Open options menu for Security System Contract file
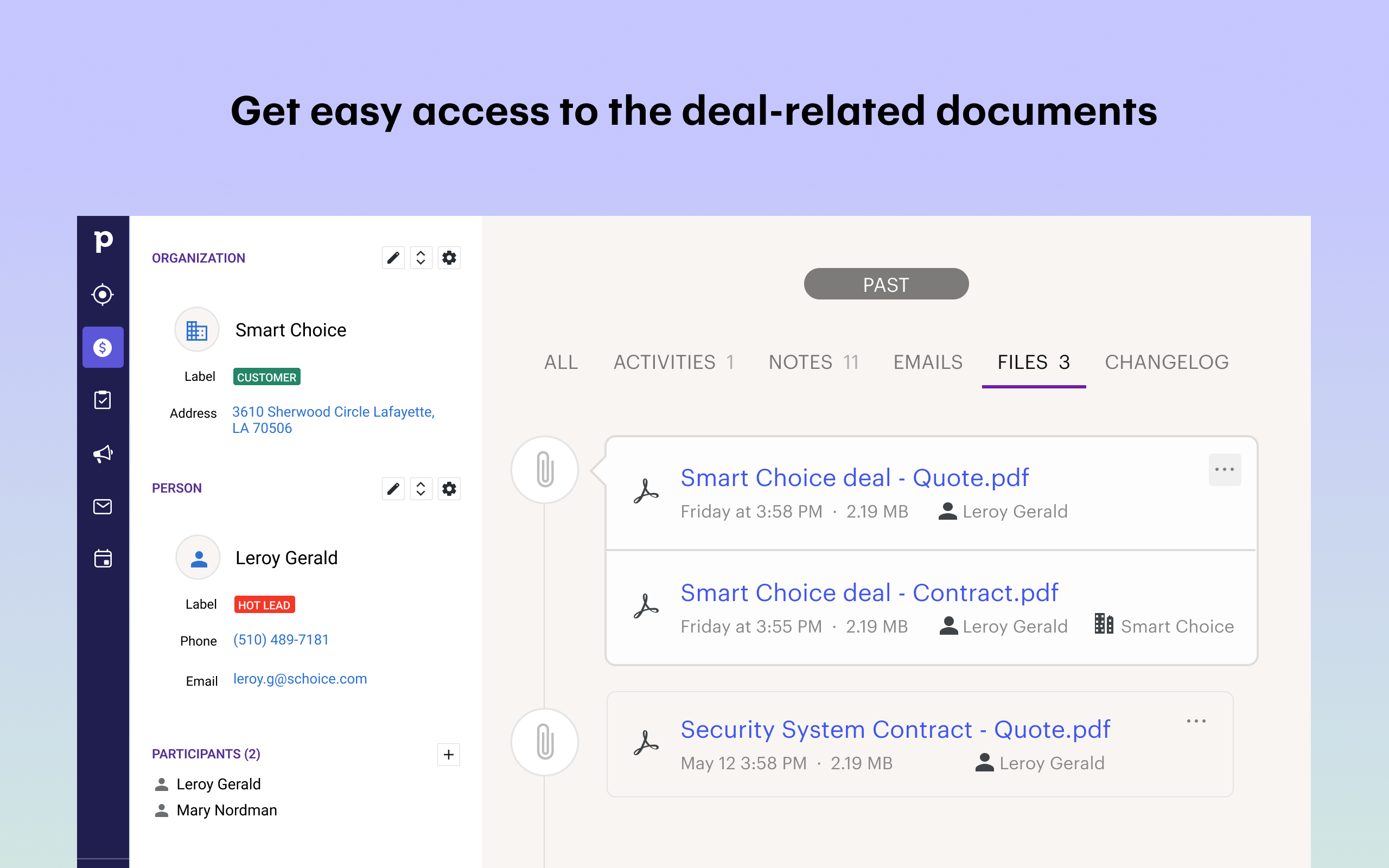1389x868 pixels. click(x=1196, y=721)
